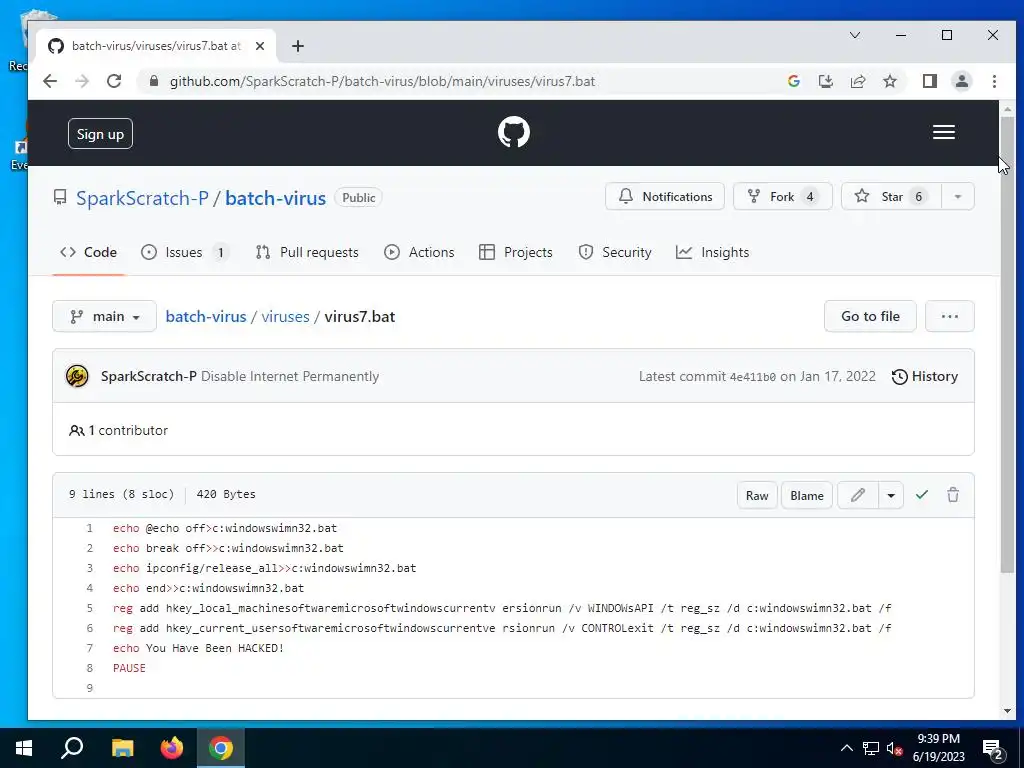Open commit hash 4e411b0 link
Viewport: 1024px width, 768px height.
click(x=752, y=377)
